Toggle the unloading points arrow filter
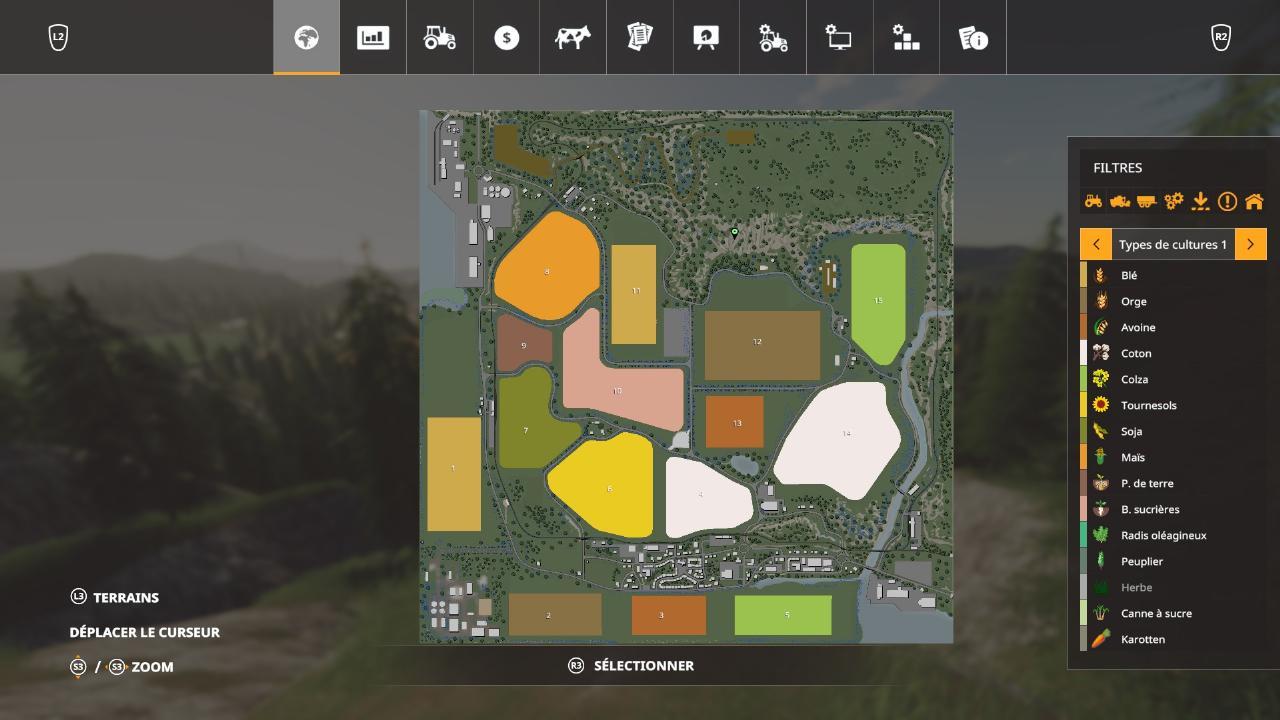The image size is (1280, 720). tap(1200, 201)
